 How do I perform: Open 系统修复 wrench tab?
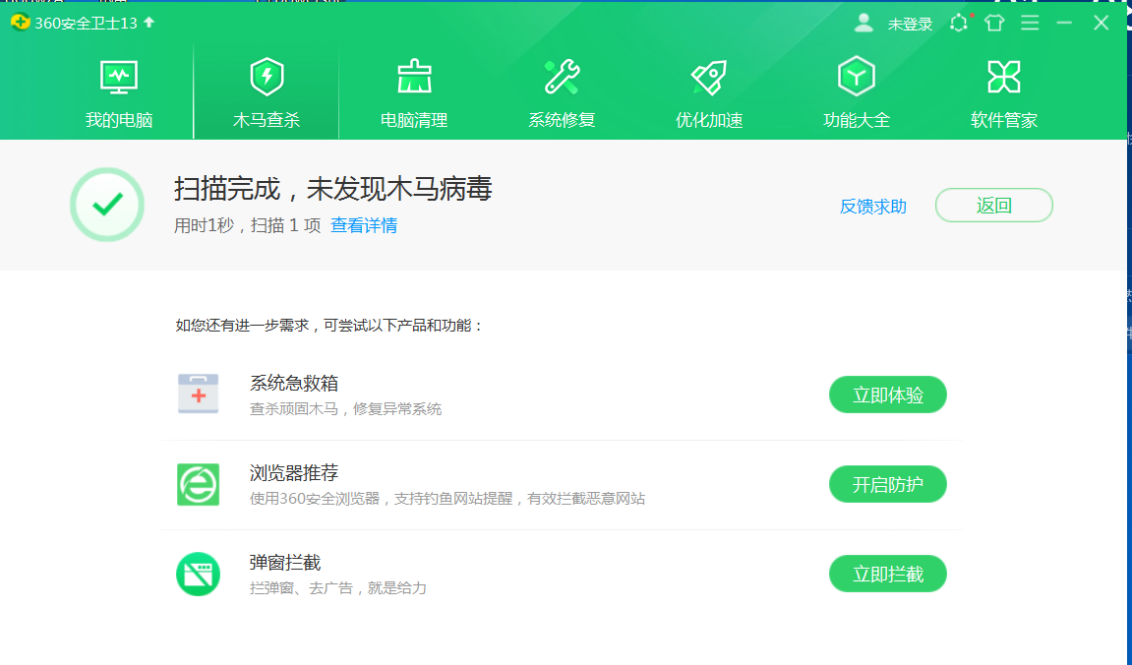562,93
